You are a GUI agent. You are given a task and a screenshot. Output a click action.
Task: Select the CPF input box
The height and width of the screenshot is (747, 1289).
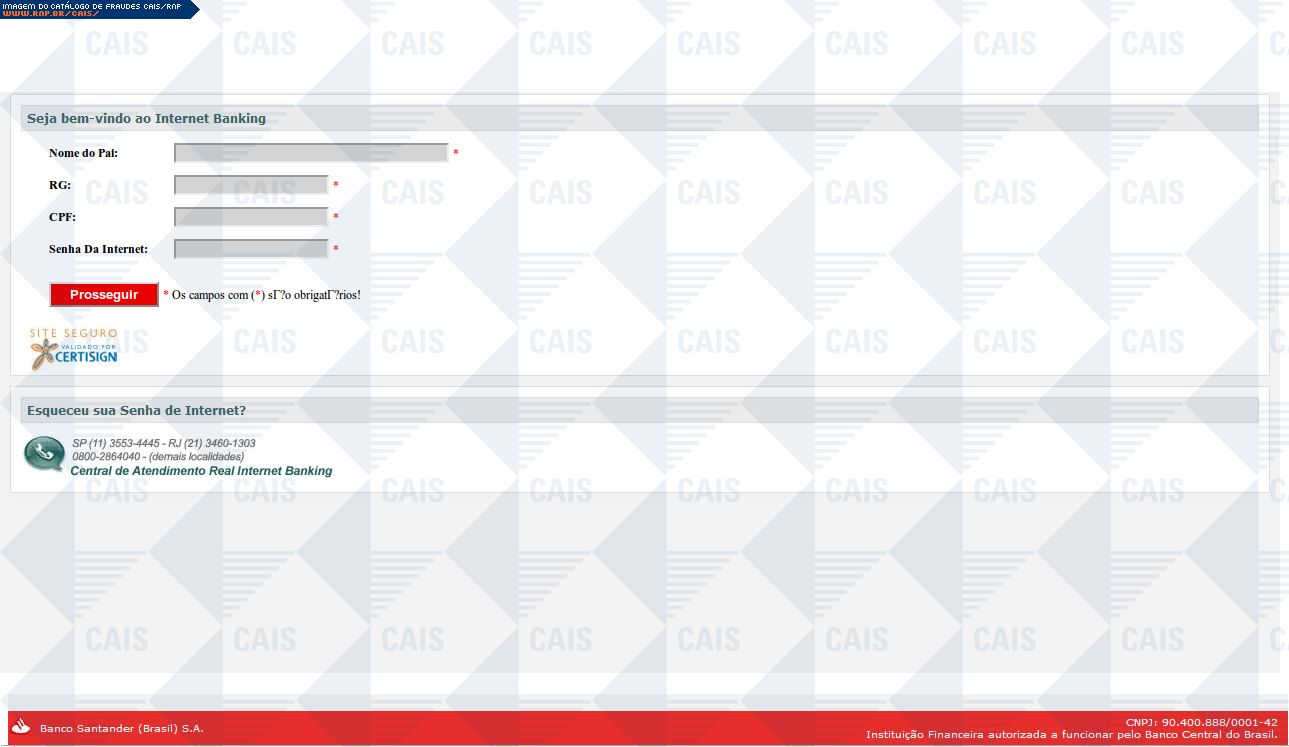251,217
